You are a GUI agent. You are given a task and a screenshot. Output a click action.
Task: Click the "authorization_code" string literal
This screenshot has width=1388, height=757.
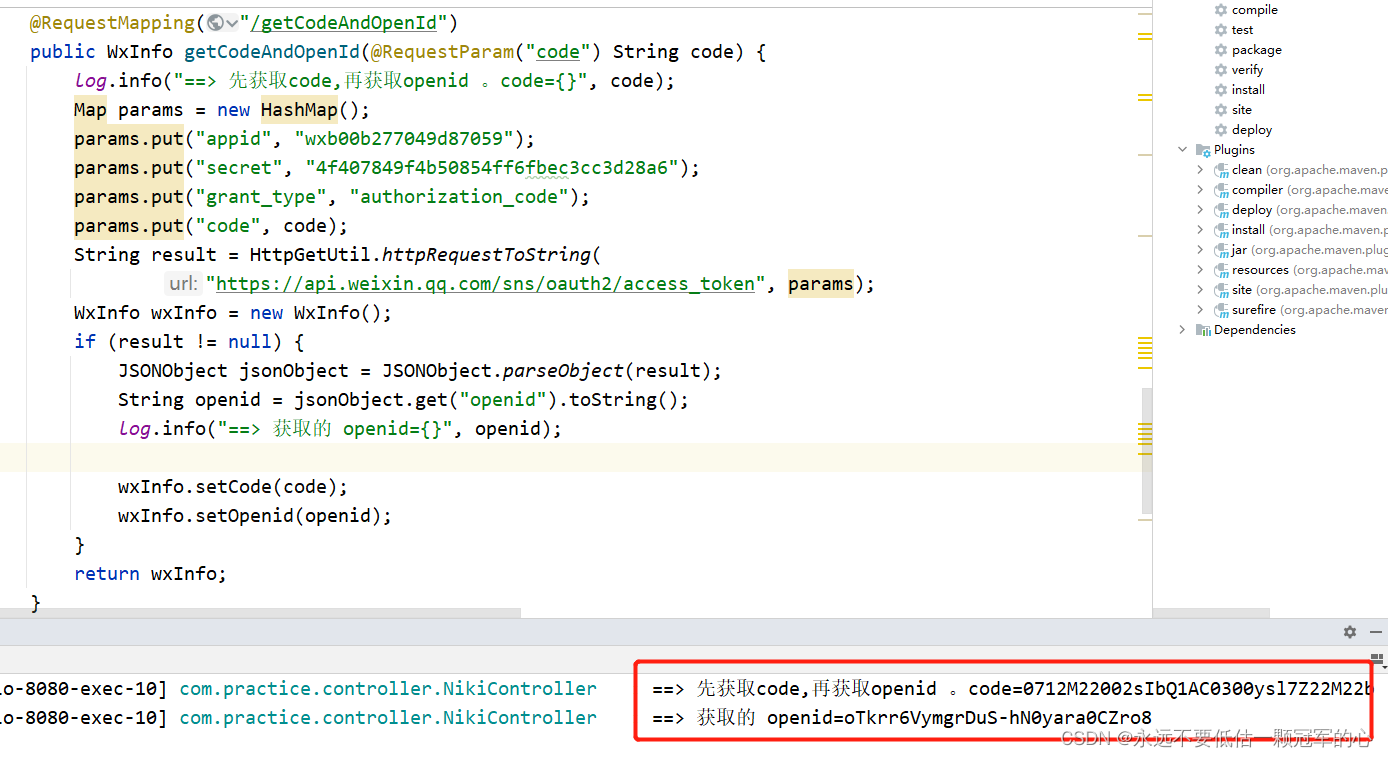pyautogui.click(x=459, y=197)
